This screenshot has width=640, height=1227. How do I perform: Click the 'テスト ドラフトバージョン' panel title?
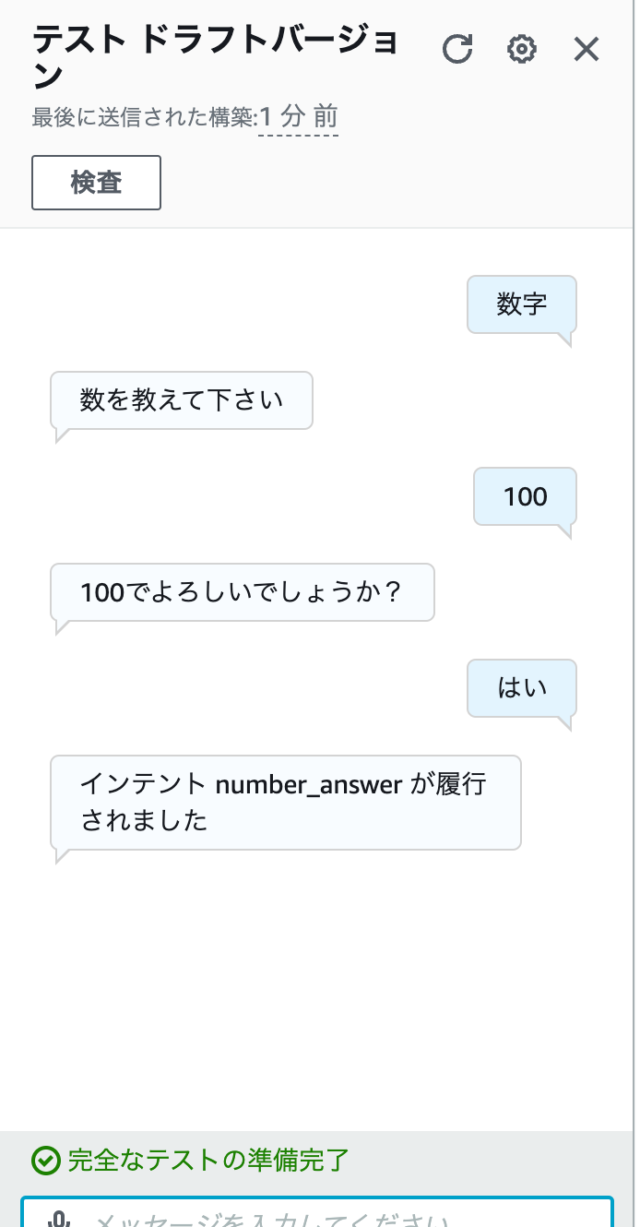point(215,56)
